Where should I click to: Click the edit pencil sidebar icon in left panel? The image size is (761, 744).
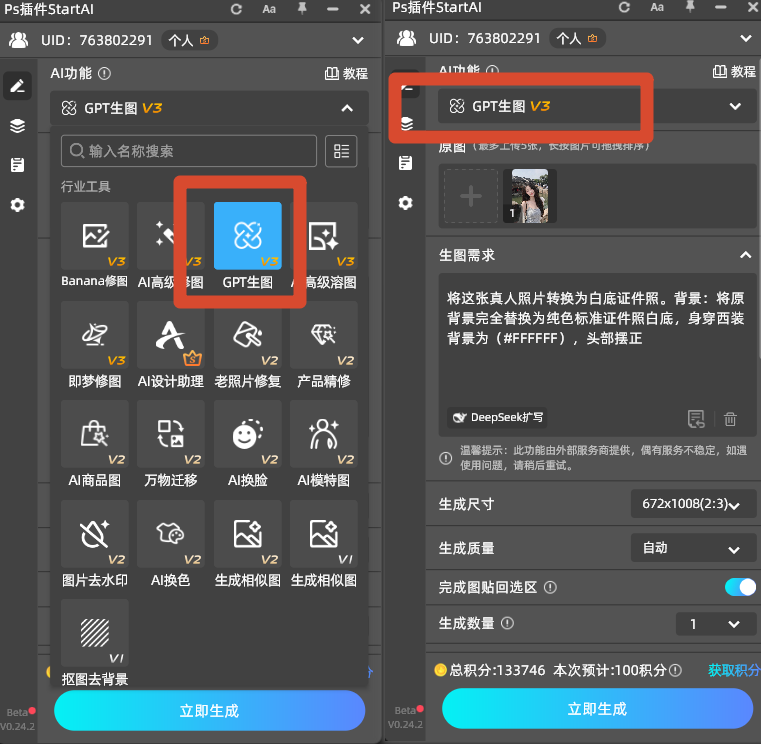pyautogui.click(x=17, y=86)
